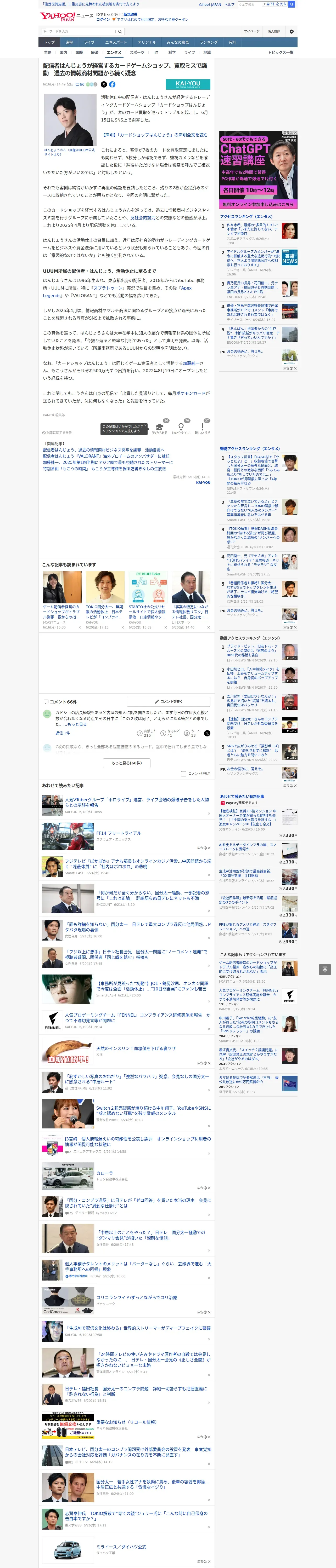Image resolution: width=336 pixels, height=1568 pixels.
Task: Open the 有料 tab
Action: [x=232, y=43]
